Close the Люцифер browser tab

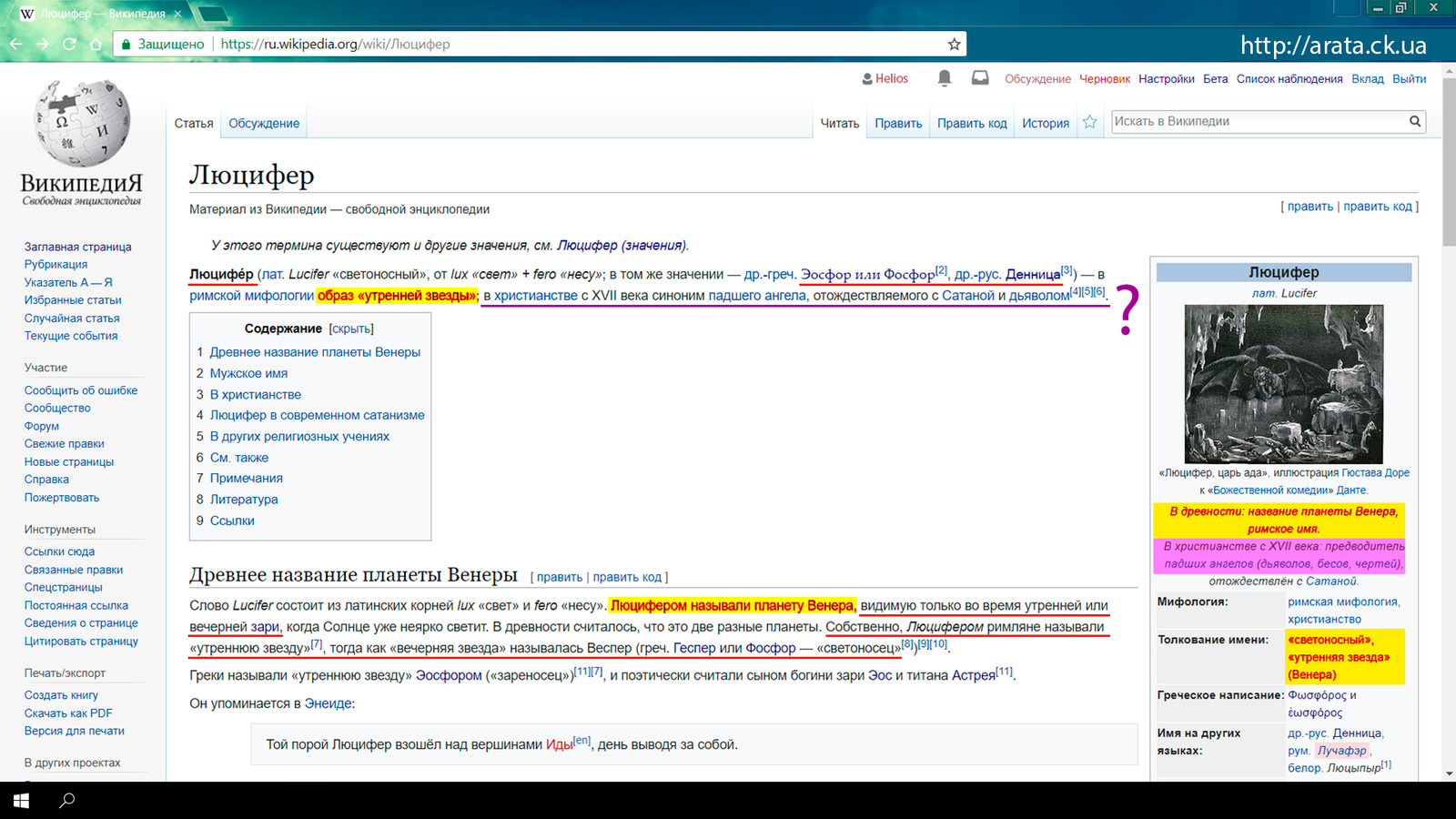177,14
